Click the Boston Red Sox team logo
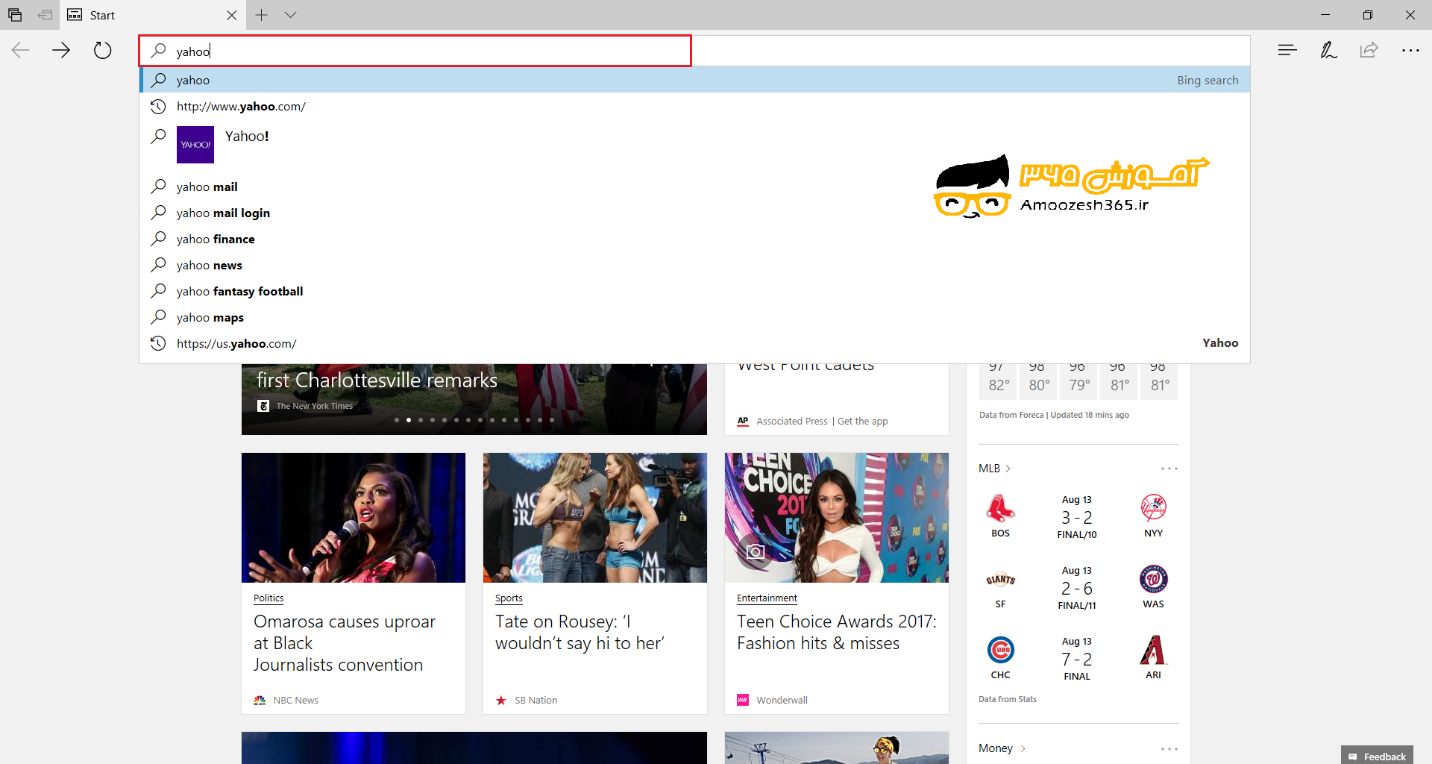This screenshot has width=1432, height=764. coord(1001,509)
